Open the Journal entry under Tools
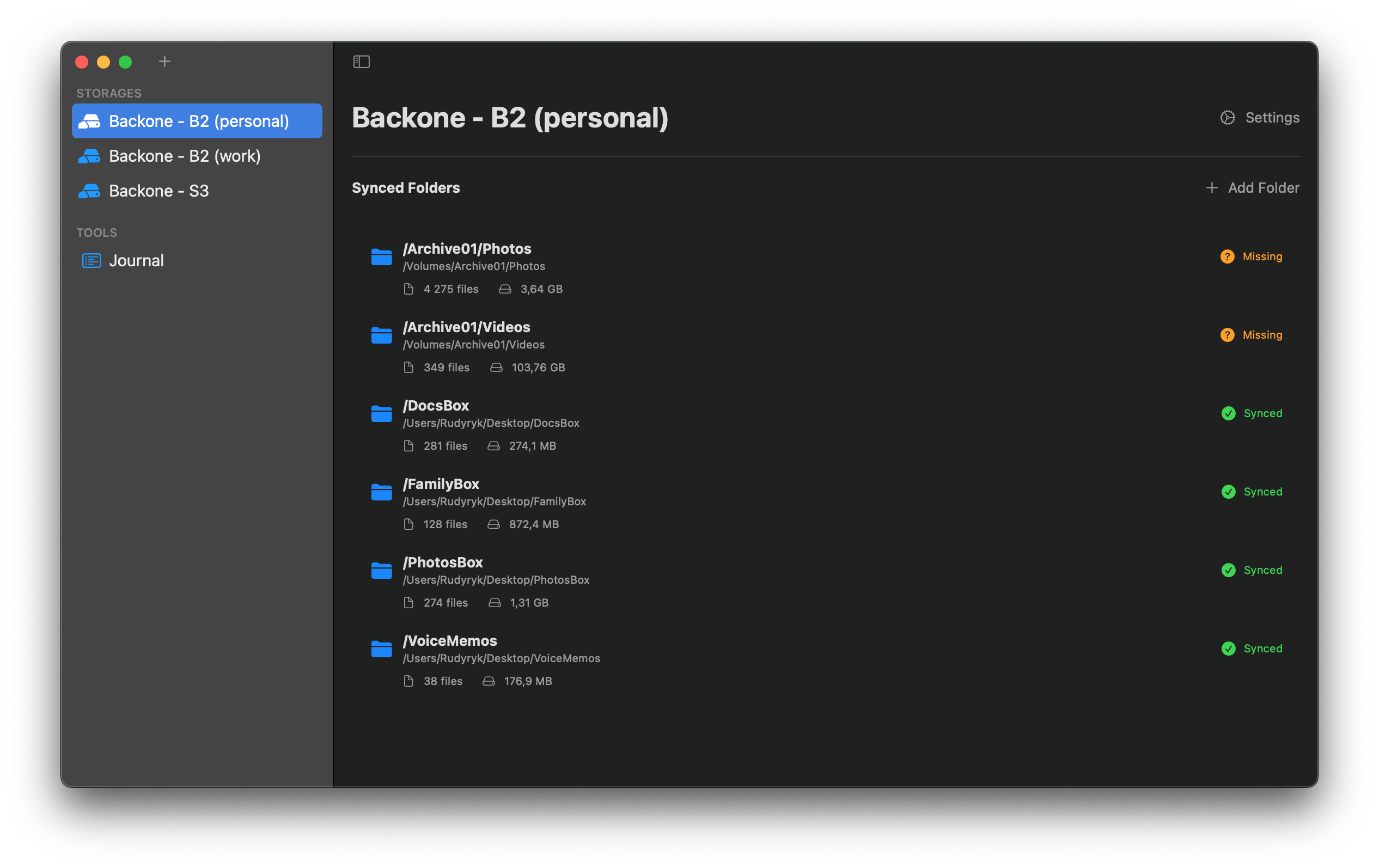Viewport: 1379px width, 868px height. (136, 260)
